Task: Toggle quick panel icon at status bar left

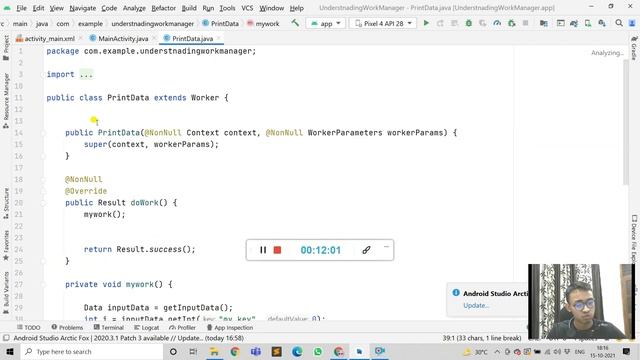Action: tap(6, 338)
